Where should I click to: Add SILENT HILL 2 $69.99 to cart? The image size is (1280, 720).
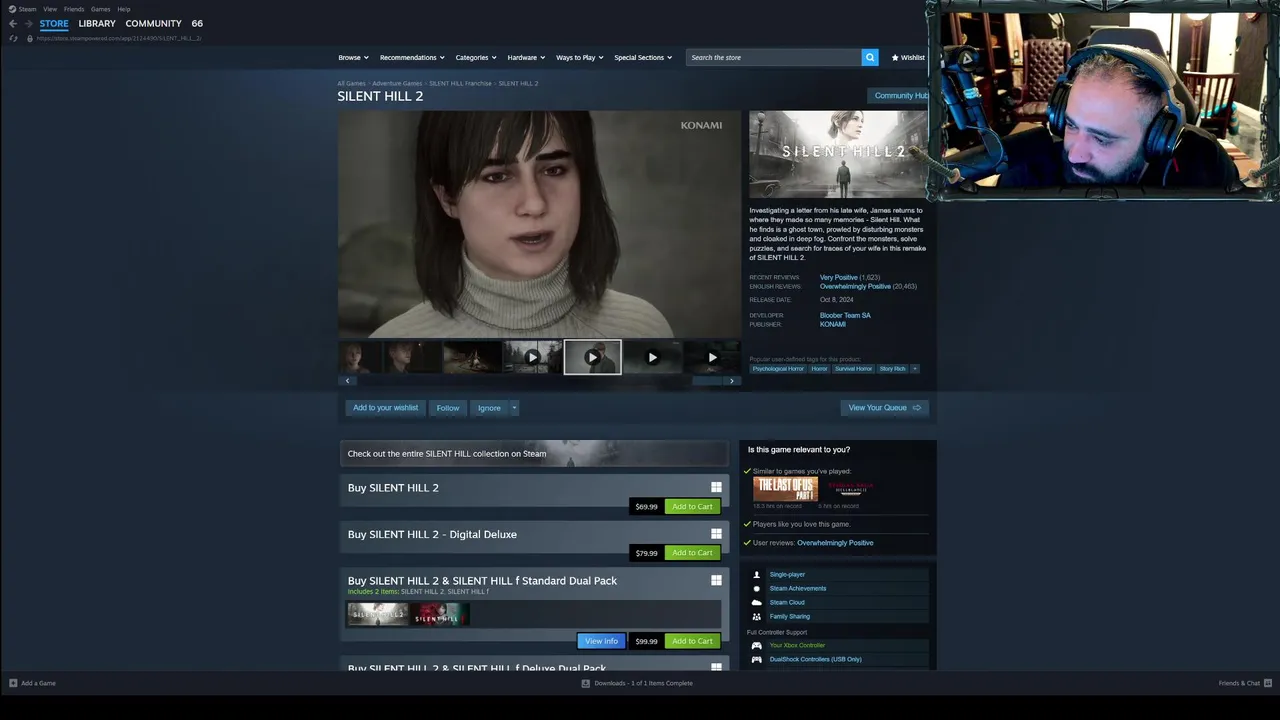tap(692, 506)
